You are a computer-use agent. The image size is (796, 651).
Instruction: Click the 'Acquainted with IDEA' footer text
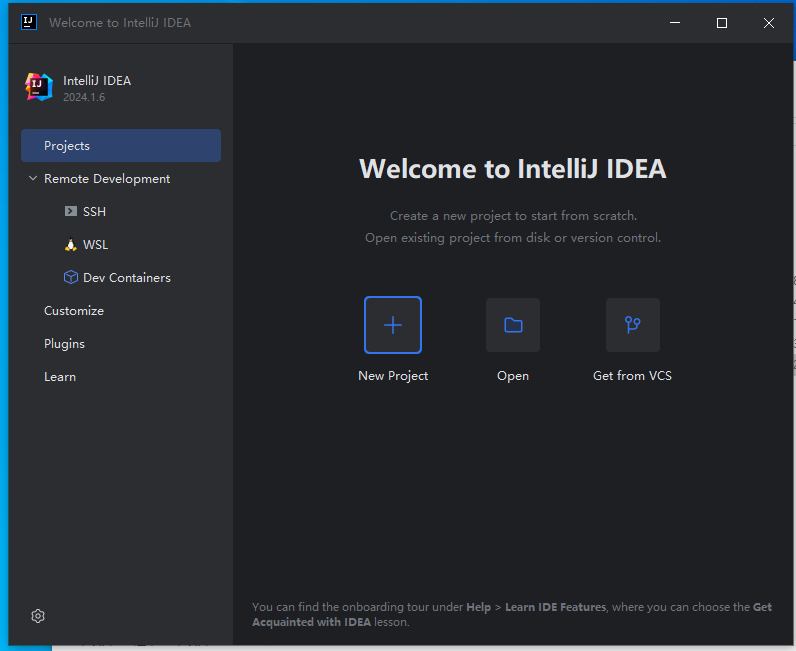(x=312, y=622)
